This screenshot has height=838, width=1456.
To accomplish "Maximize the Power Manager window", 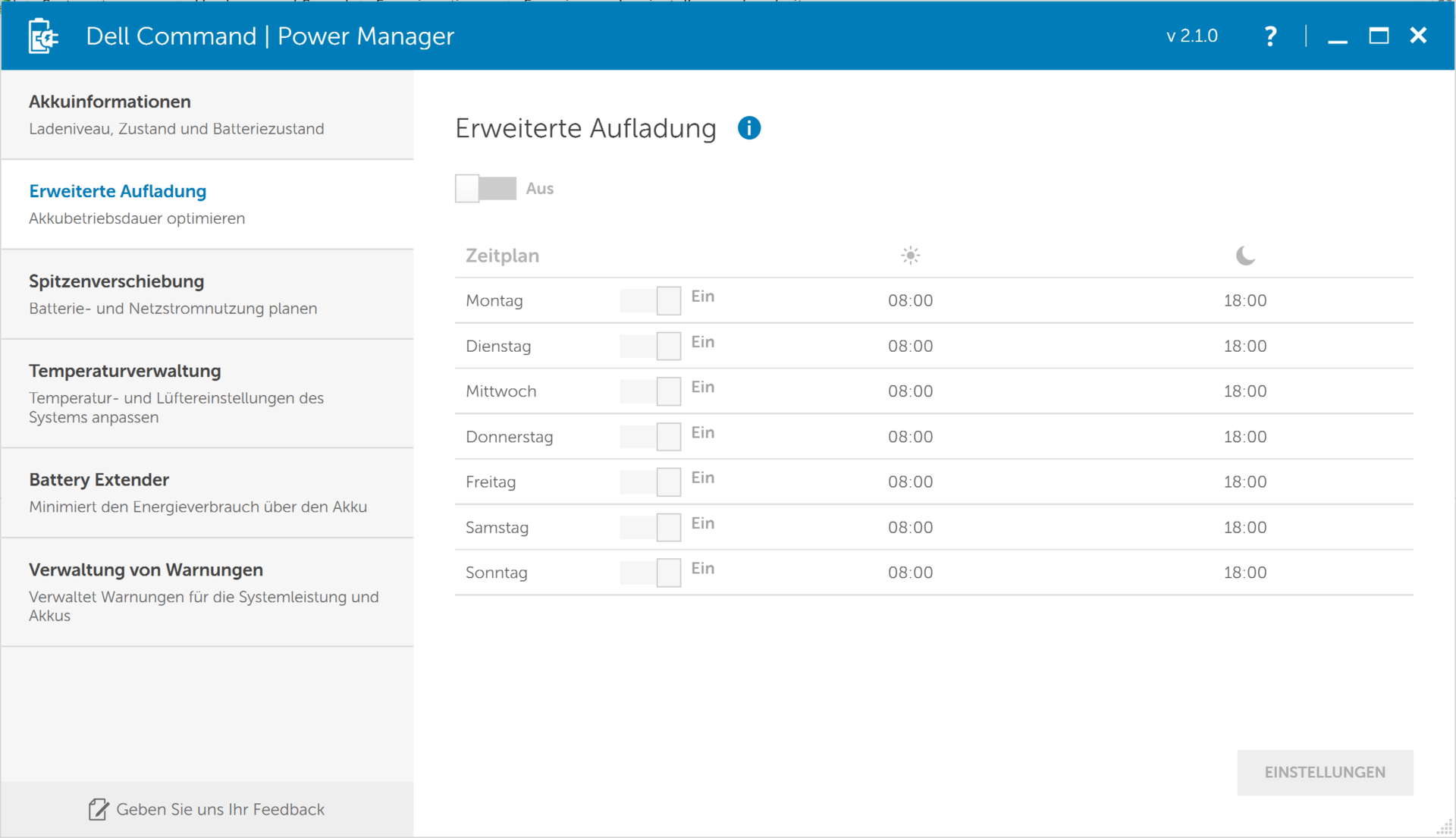I will 1378,36.
